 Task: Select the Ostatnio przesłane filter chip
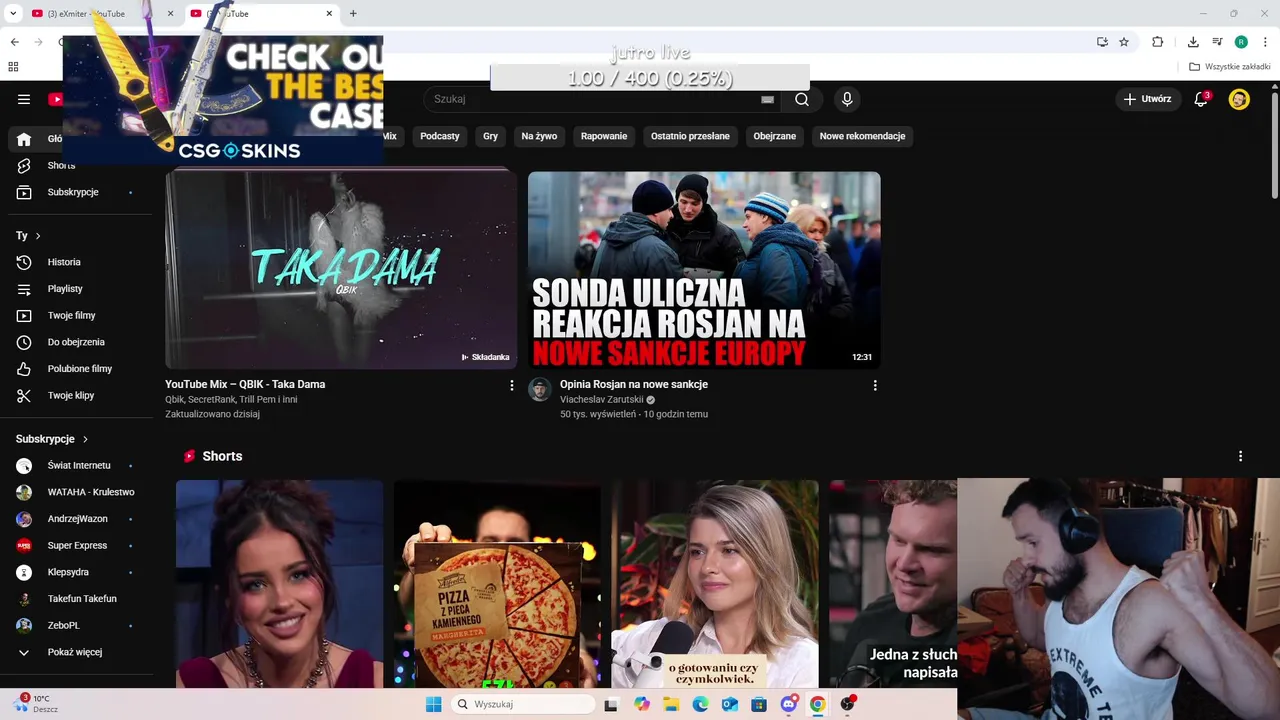tap(690, 136)
